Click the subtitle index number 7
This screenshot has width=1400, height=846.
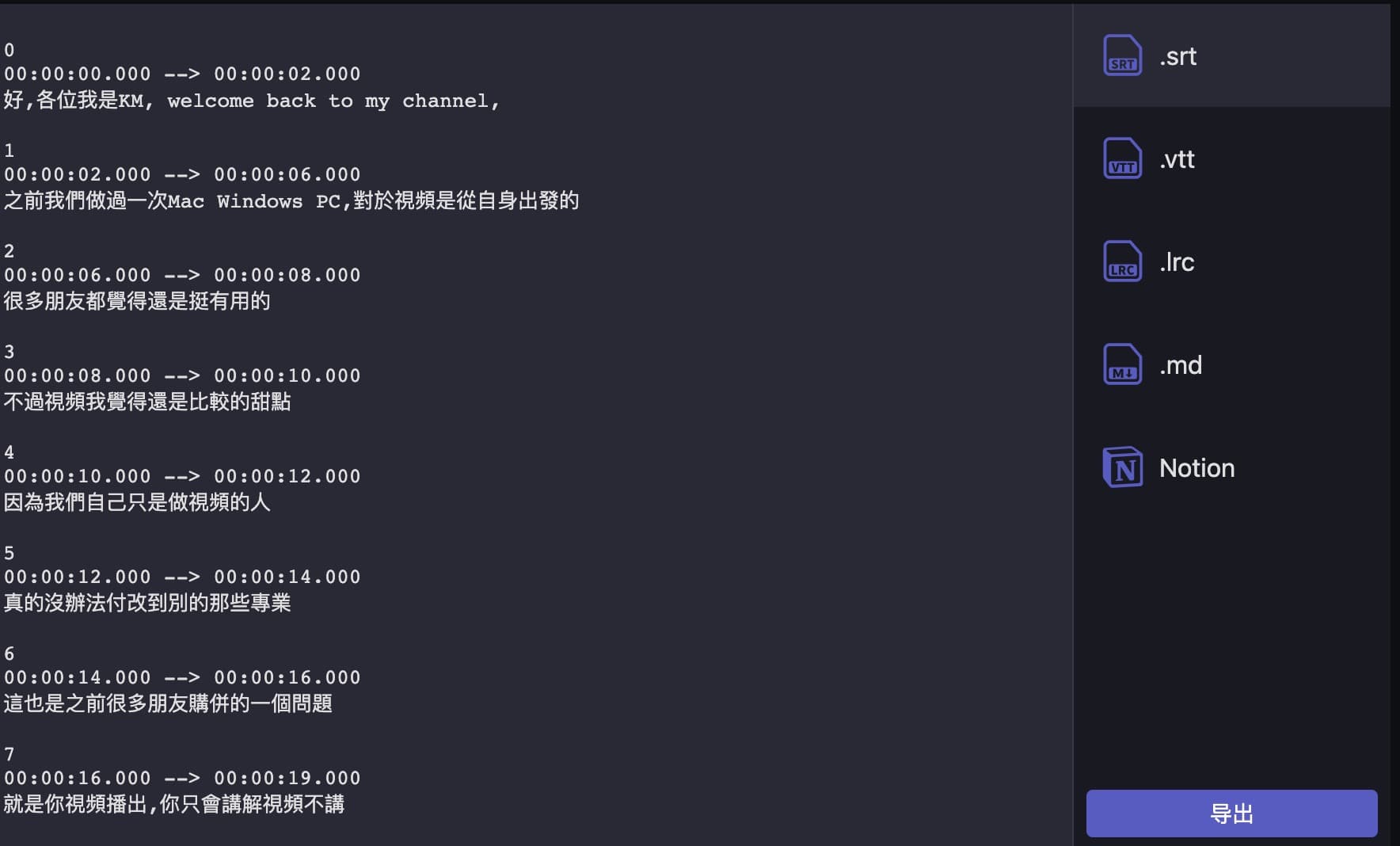tap(10, 754)
